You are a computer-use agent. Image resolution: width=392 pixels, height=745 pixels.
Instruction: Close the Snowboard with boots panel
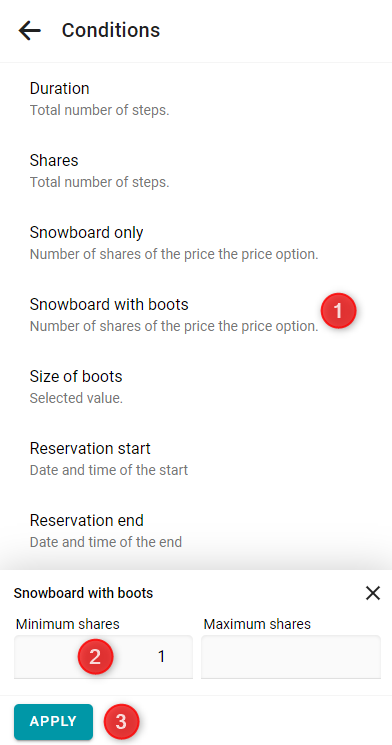[x=373, y=592]
